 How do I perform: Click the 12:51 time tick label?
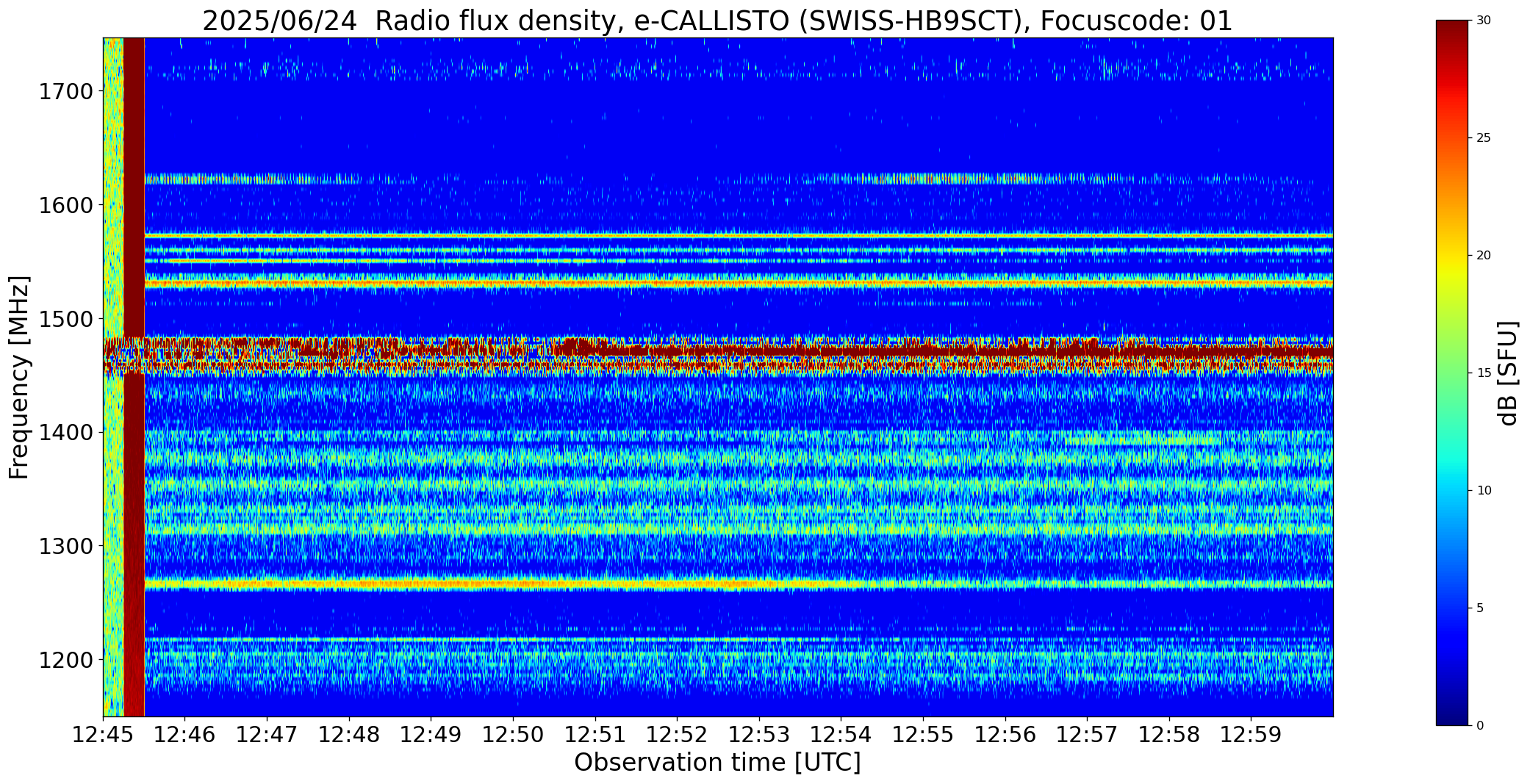point(595,734)
